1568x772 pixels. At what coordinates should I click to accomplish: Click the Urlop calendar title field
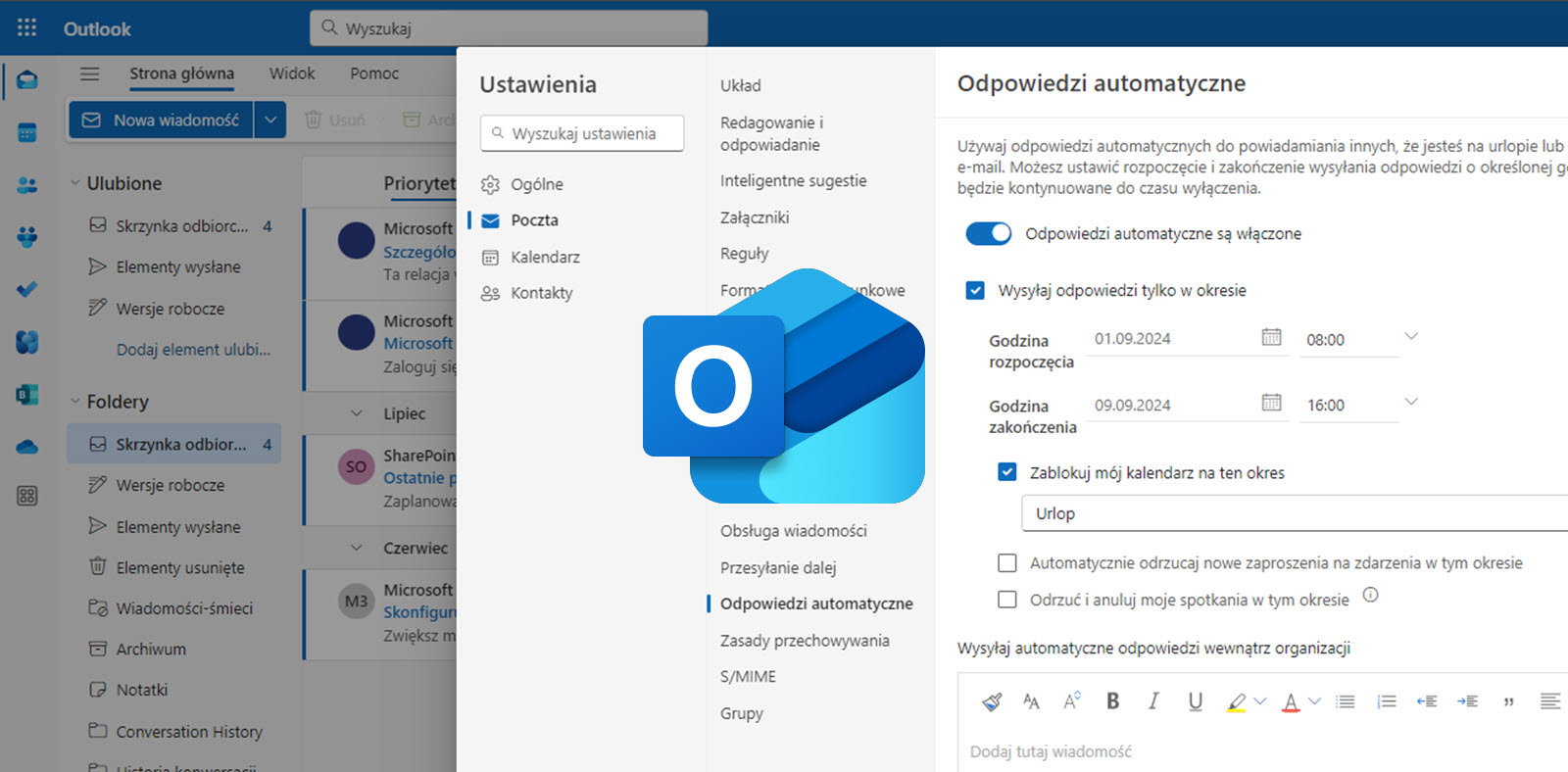point(1294,513)
